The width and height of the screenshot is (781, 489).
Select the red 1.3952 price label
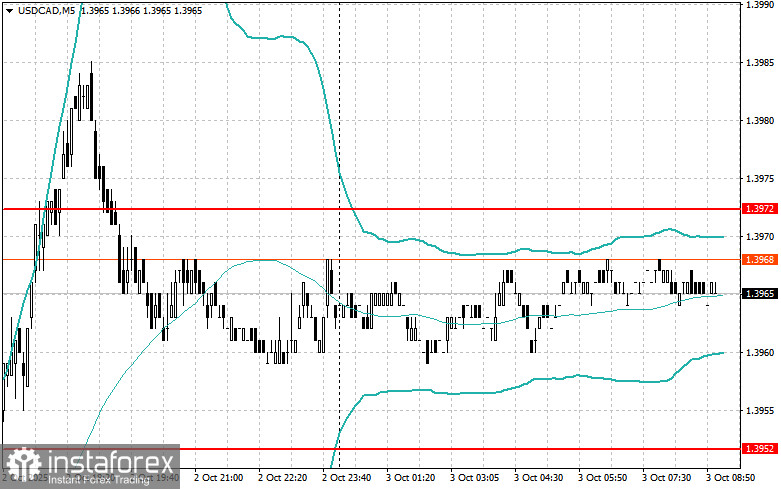coord(760,449)
